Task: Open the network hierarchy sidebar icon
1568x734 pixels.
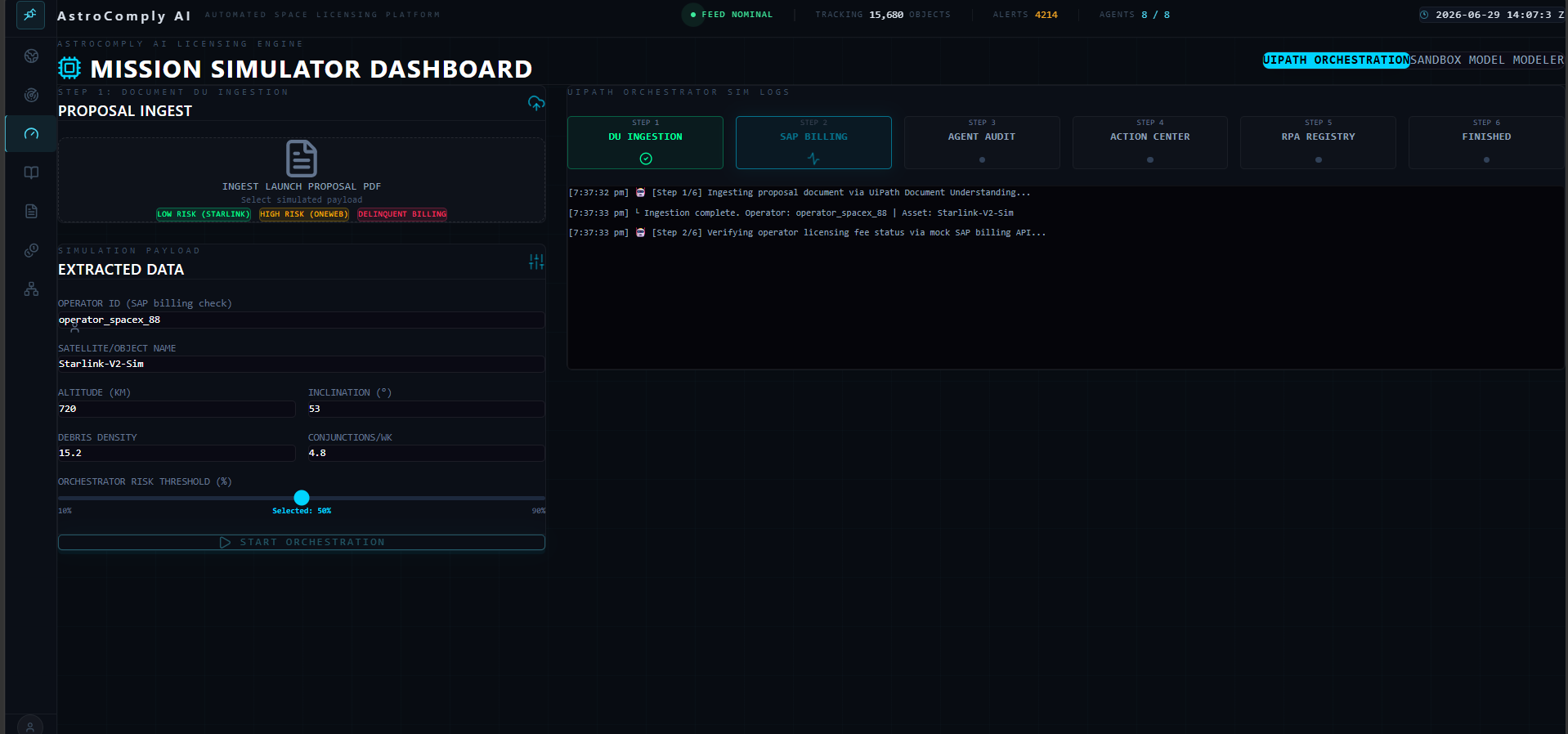Action: pyautogui.click(x=31, y=289)
